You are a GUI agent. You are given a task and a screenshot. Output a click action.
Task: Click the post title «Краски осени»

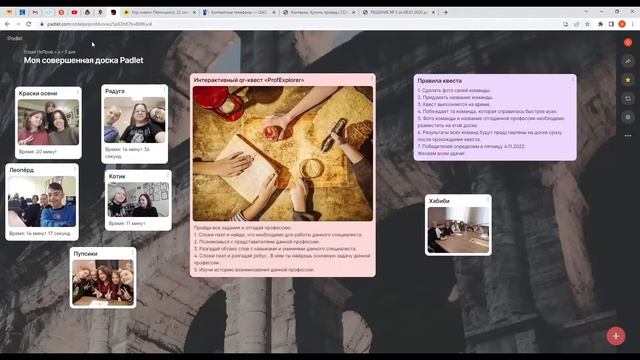(x=38, y=93)
